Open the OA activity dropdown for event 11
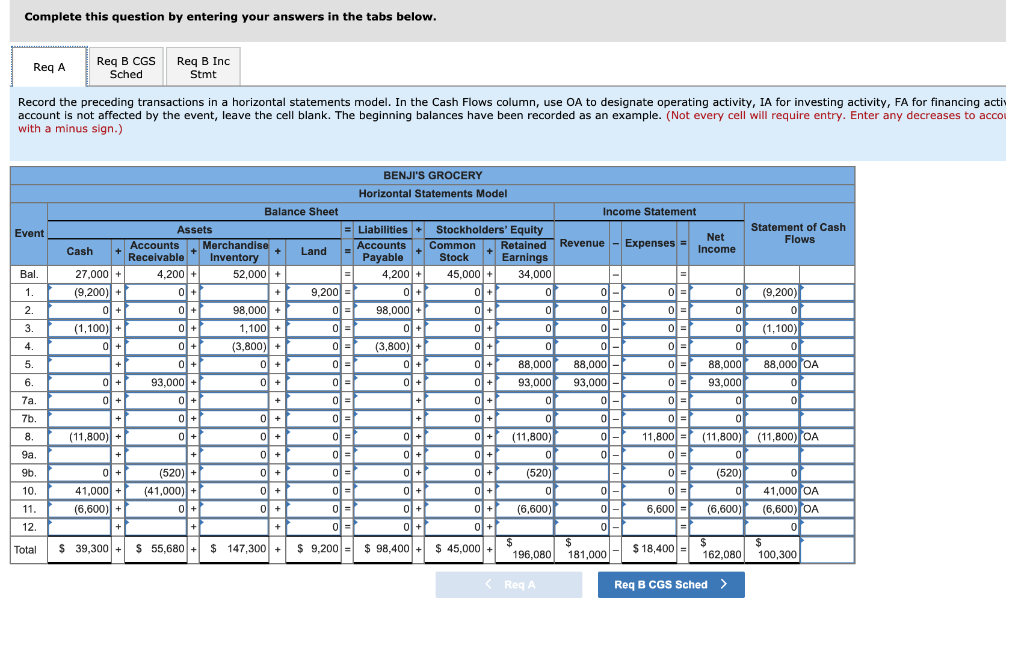Screen dimensions: 1024x651 [827, 508]
